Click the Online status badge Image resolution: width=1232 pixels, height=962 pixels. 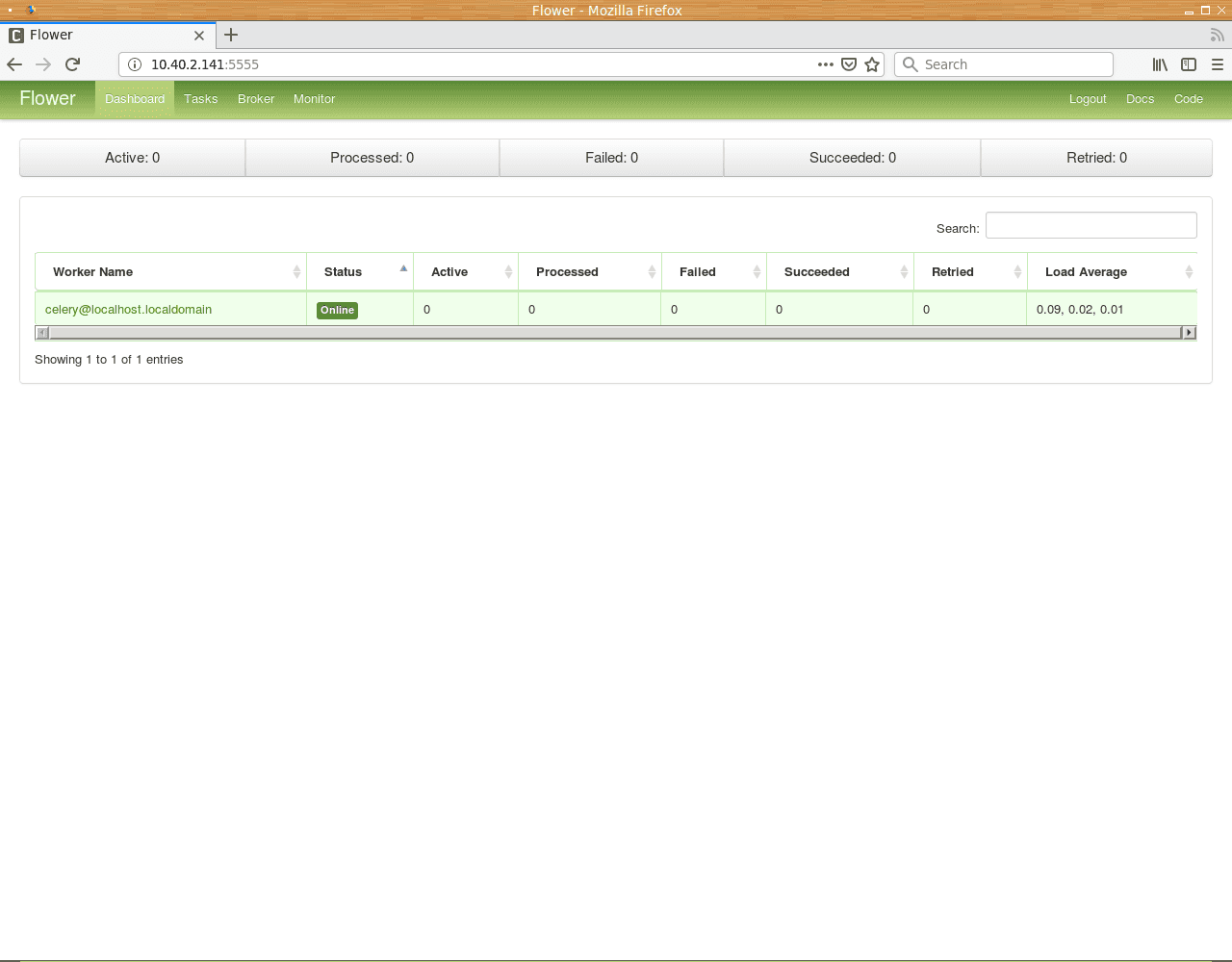pos(338,310)
